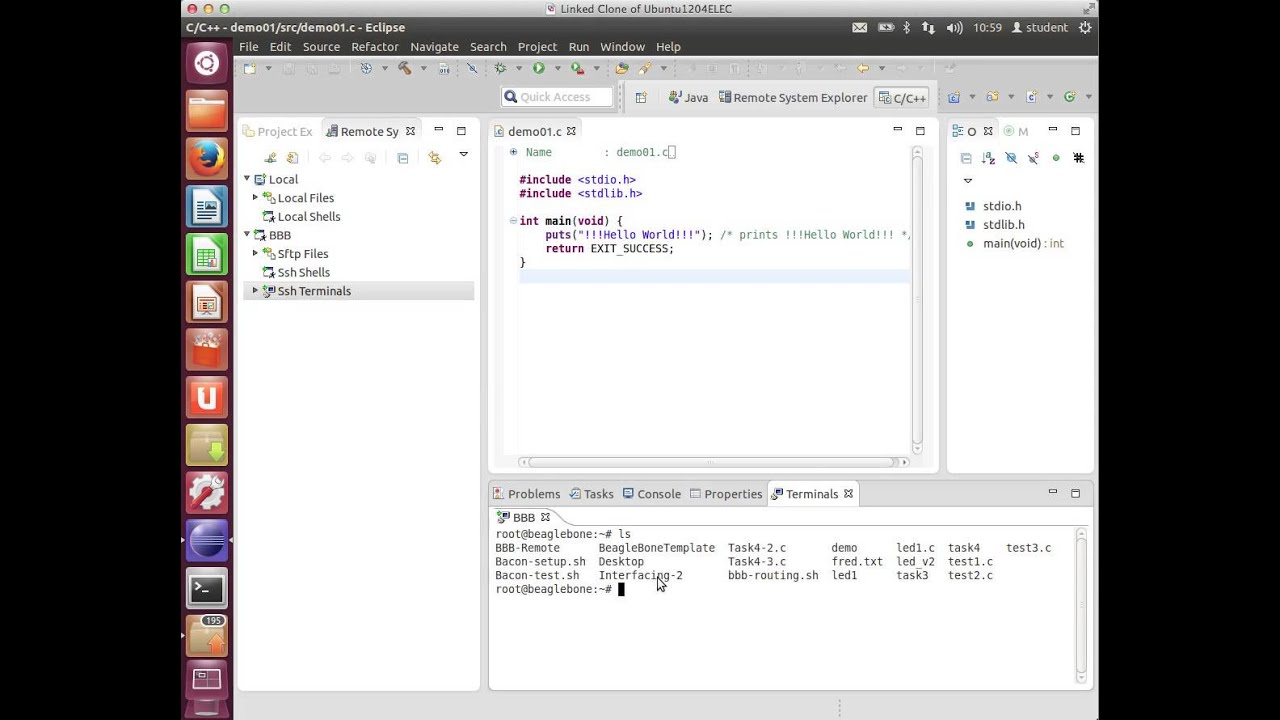Click the binary 010 toolbar icon

[443, 68]
